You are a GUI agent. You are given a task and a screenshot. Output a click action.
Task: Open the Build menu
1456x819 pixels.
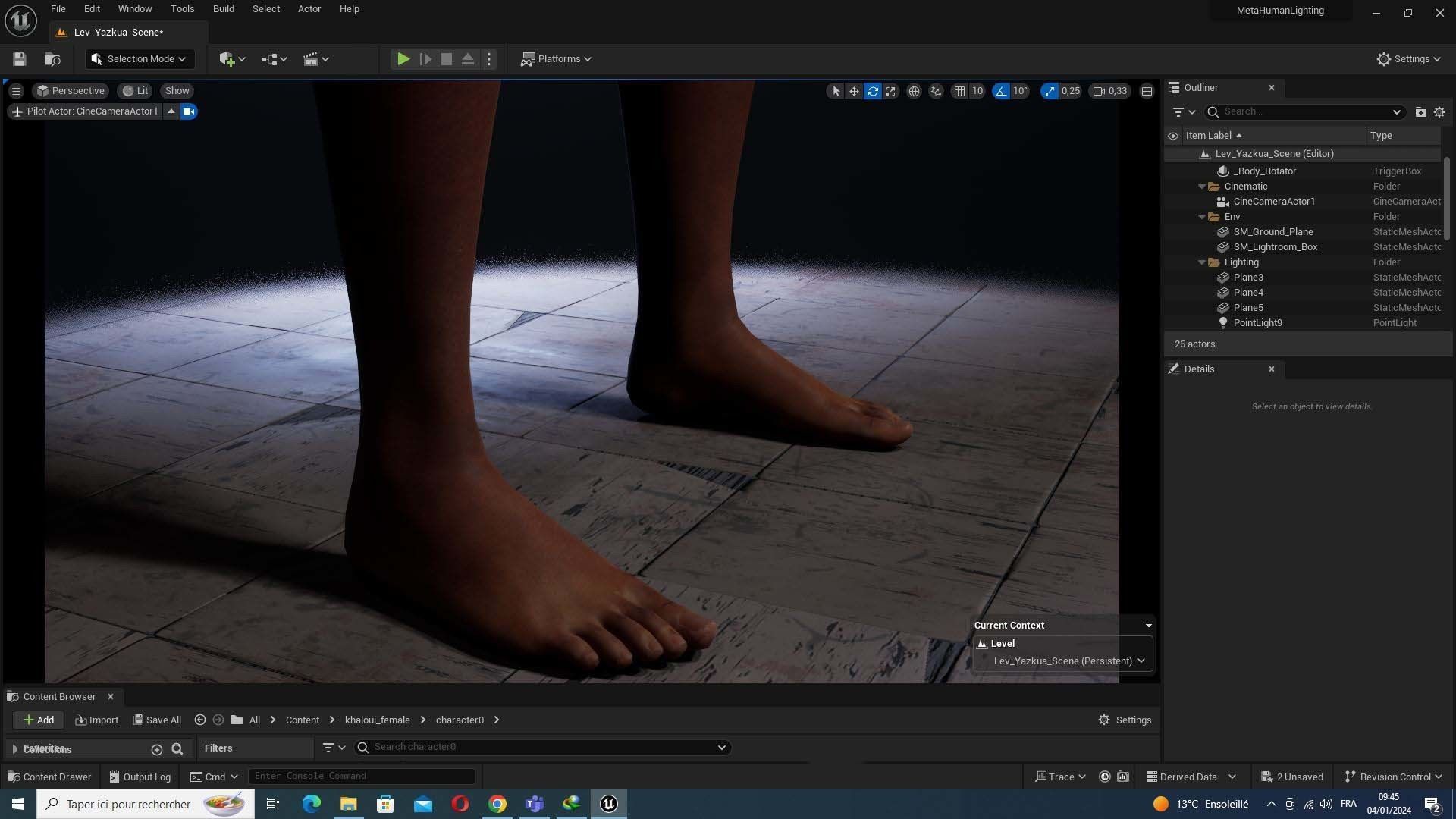pyautogui.click(x=223, y=9)
